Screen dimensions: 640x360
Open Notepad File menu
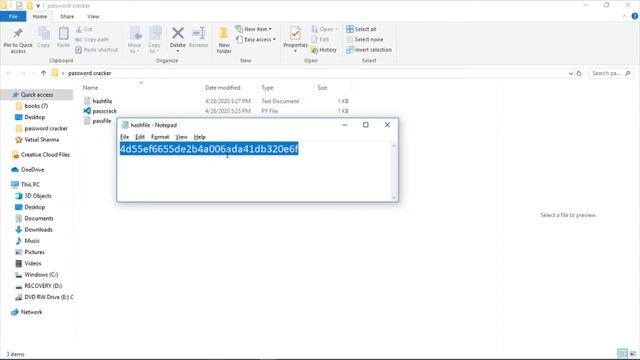(x=124, y=137)
